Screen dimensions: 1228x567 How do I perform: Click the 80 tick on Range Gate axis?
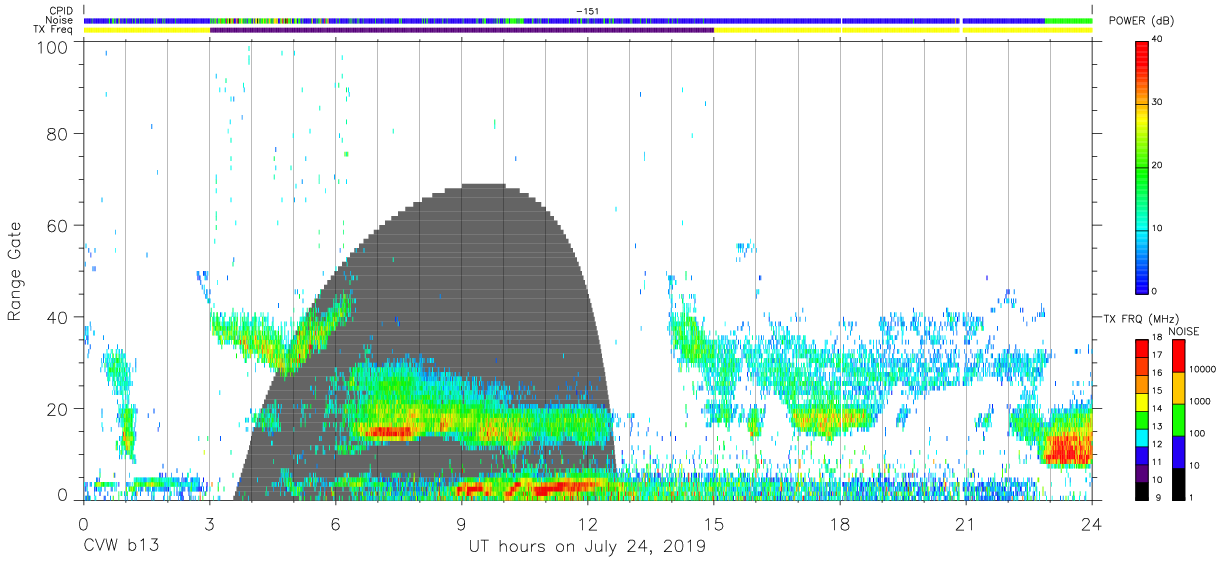click(x=58, y=133)
